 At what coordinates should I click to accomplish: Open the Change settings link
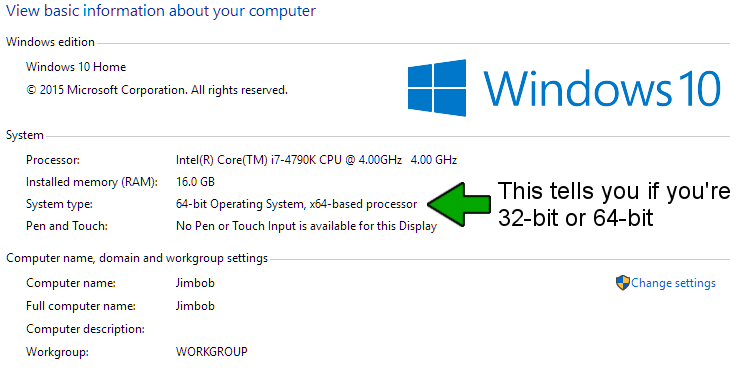[673, 283]
